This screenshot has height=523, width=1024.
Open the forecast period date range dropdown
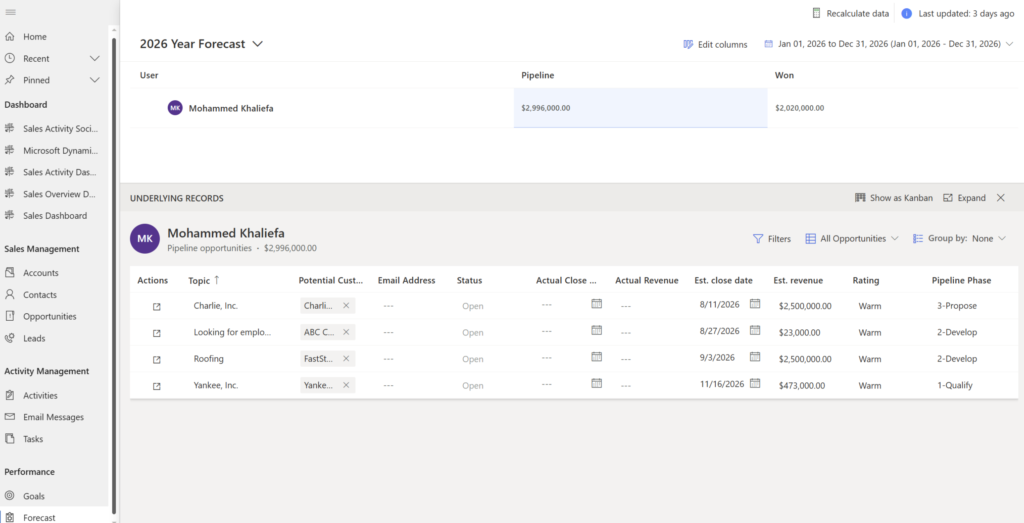pyautogui.click(x=889, y=44)
